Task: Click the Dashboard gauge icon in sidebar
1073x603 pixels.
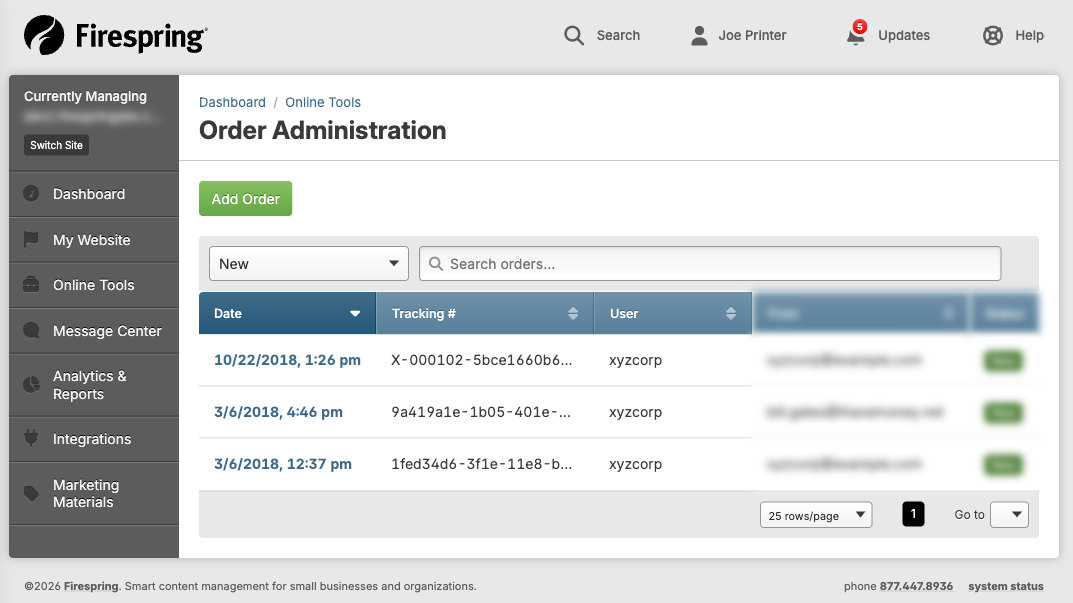Action: tap(31, 194)
